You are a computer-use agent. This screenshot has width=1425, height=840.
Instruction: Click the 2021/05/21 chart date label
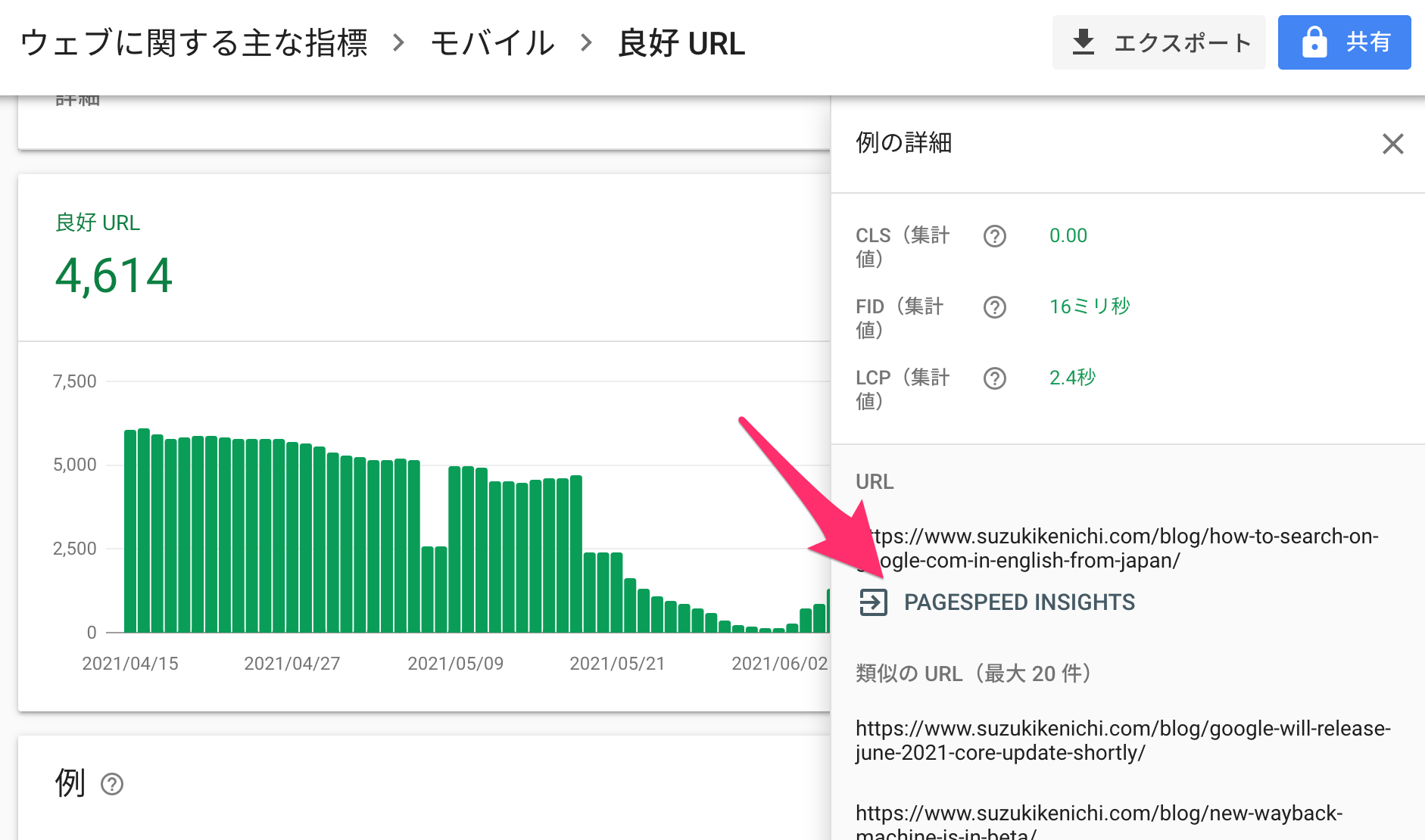tap(618, 664)
